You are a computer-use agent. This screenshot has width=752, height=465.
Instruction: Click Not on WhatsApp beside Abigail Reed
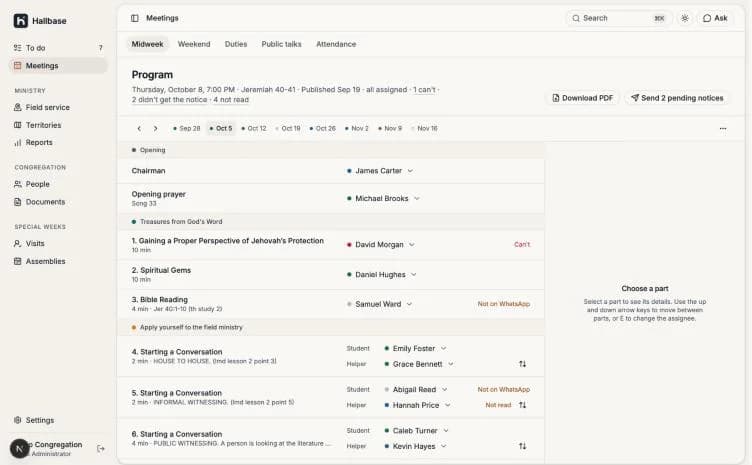tap(504, 390)
